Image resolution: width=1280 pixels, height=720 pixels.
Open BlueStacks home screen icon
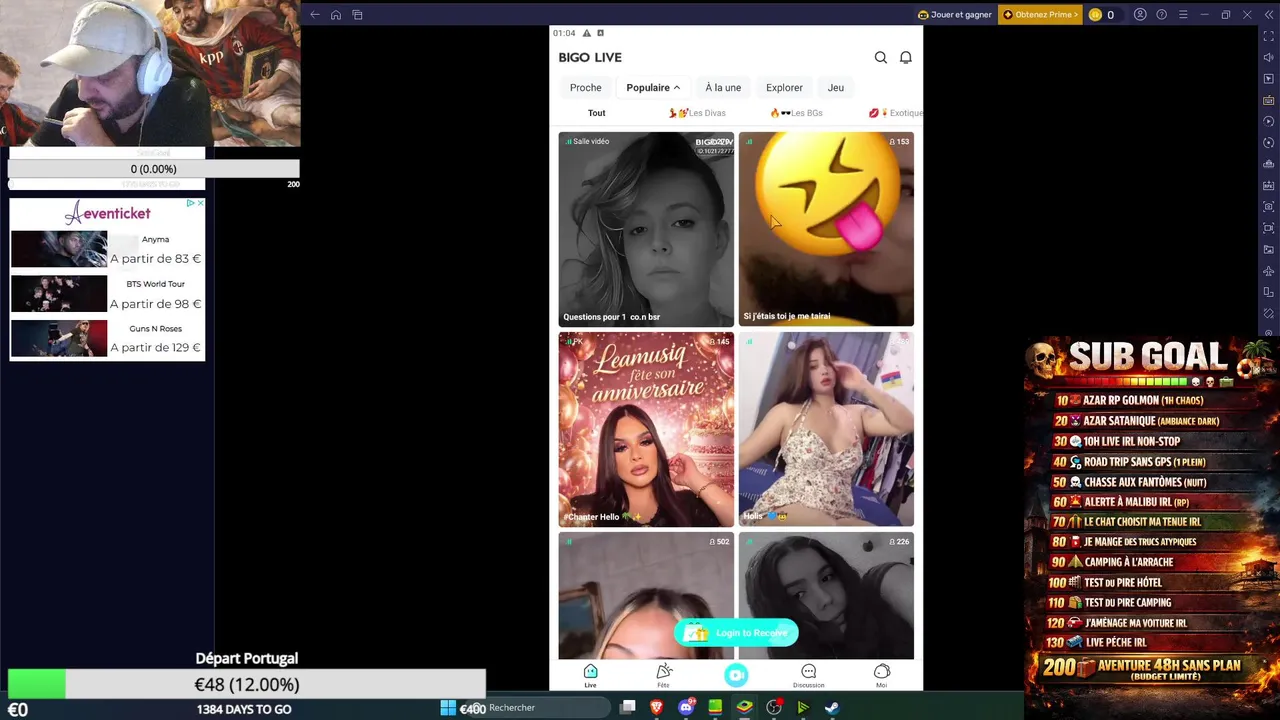[x=336, y=14]
